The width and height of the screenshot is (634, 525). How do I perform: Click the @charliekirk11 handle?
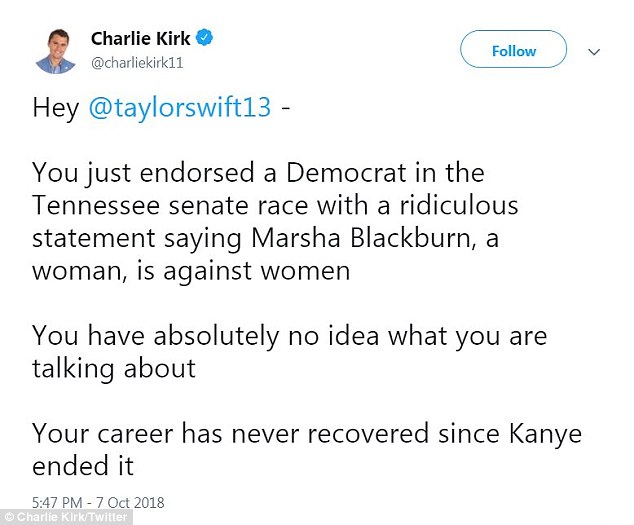(x=138, y=63)
